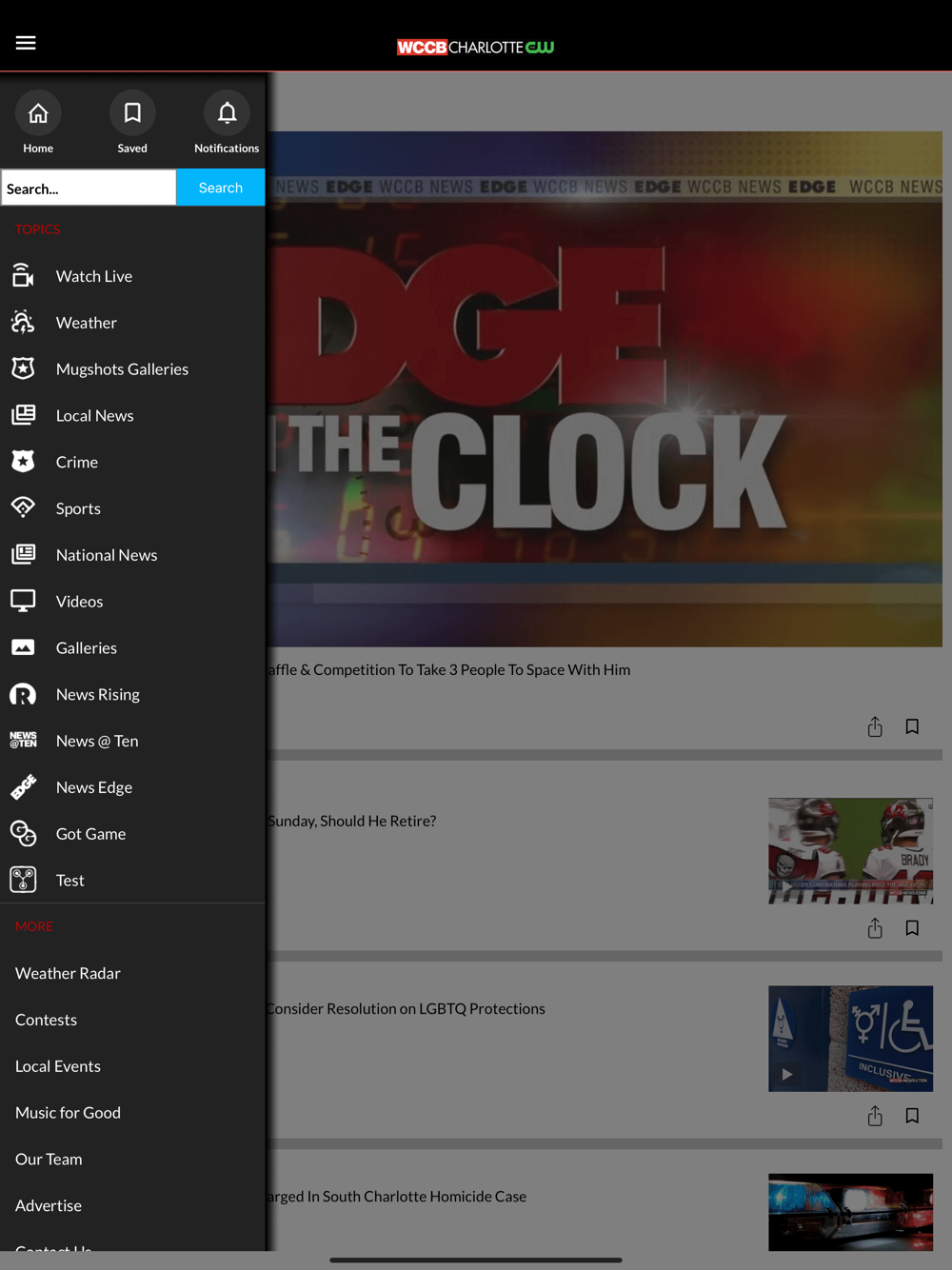Open the inclusive restroom sign thumbnail
The height and width of the screenshot is (1270, 952).
tap(850, 1038)
